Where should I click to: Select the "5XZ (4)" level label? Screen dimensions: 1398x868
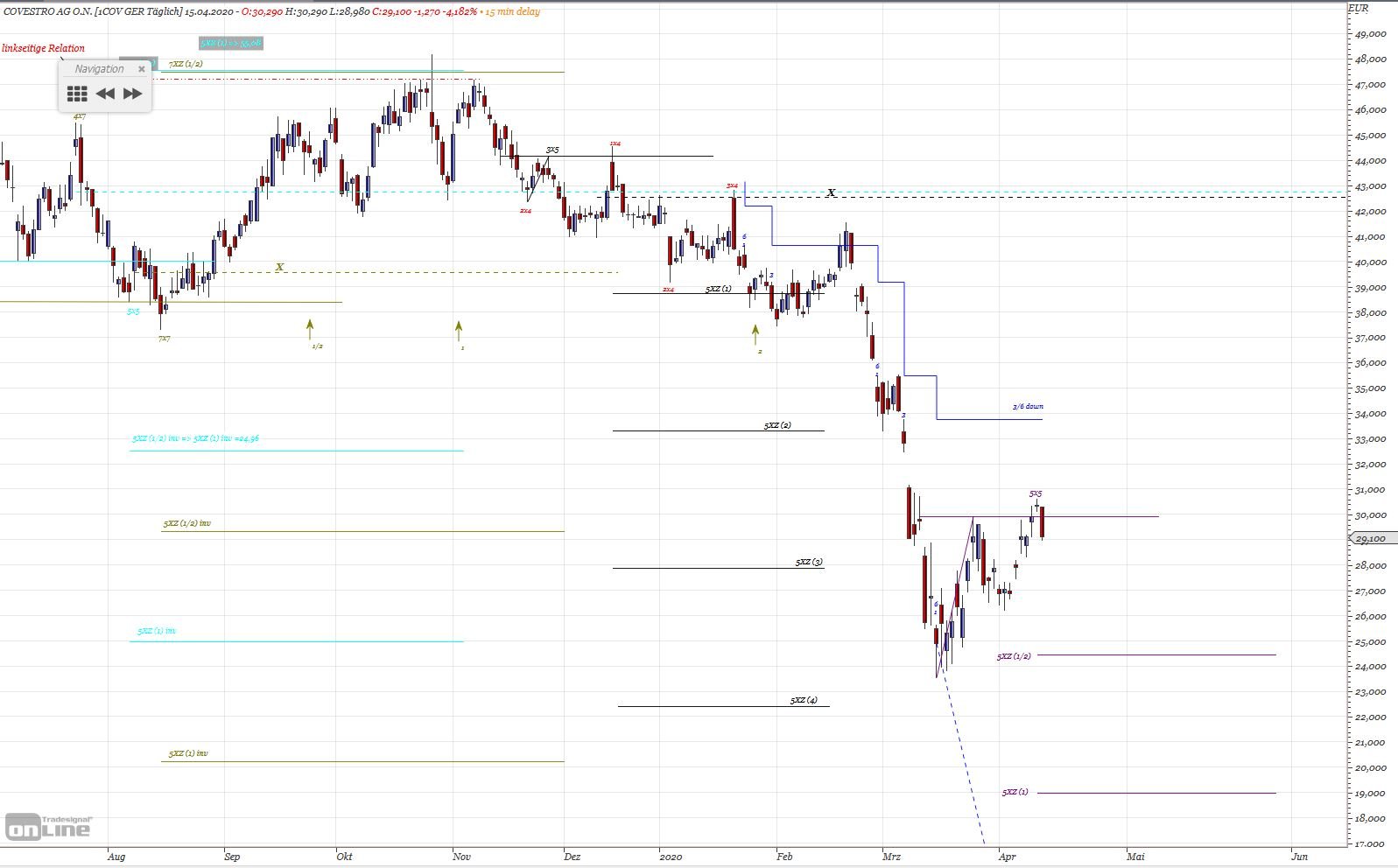[x=804, y=700]
